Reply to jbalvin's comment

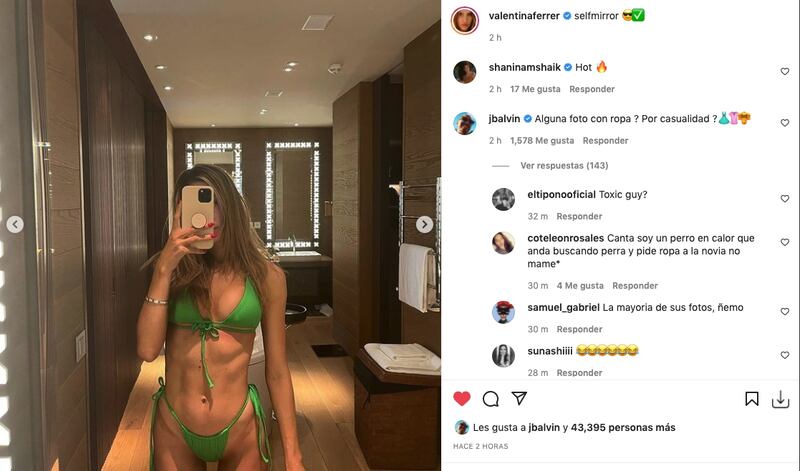pos(605,140)
